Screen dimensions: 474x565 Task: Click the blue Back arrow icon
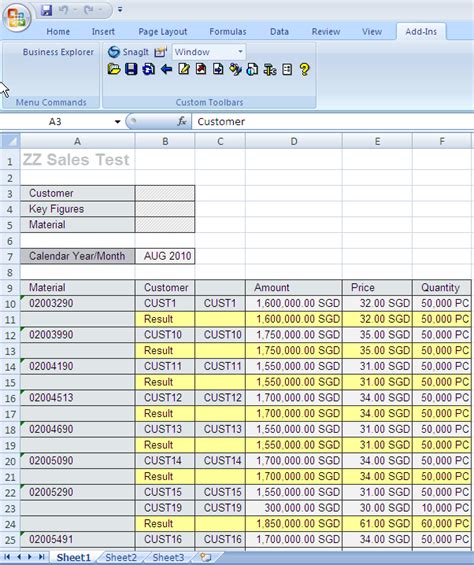click(166, 69)
